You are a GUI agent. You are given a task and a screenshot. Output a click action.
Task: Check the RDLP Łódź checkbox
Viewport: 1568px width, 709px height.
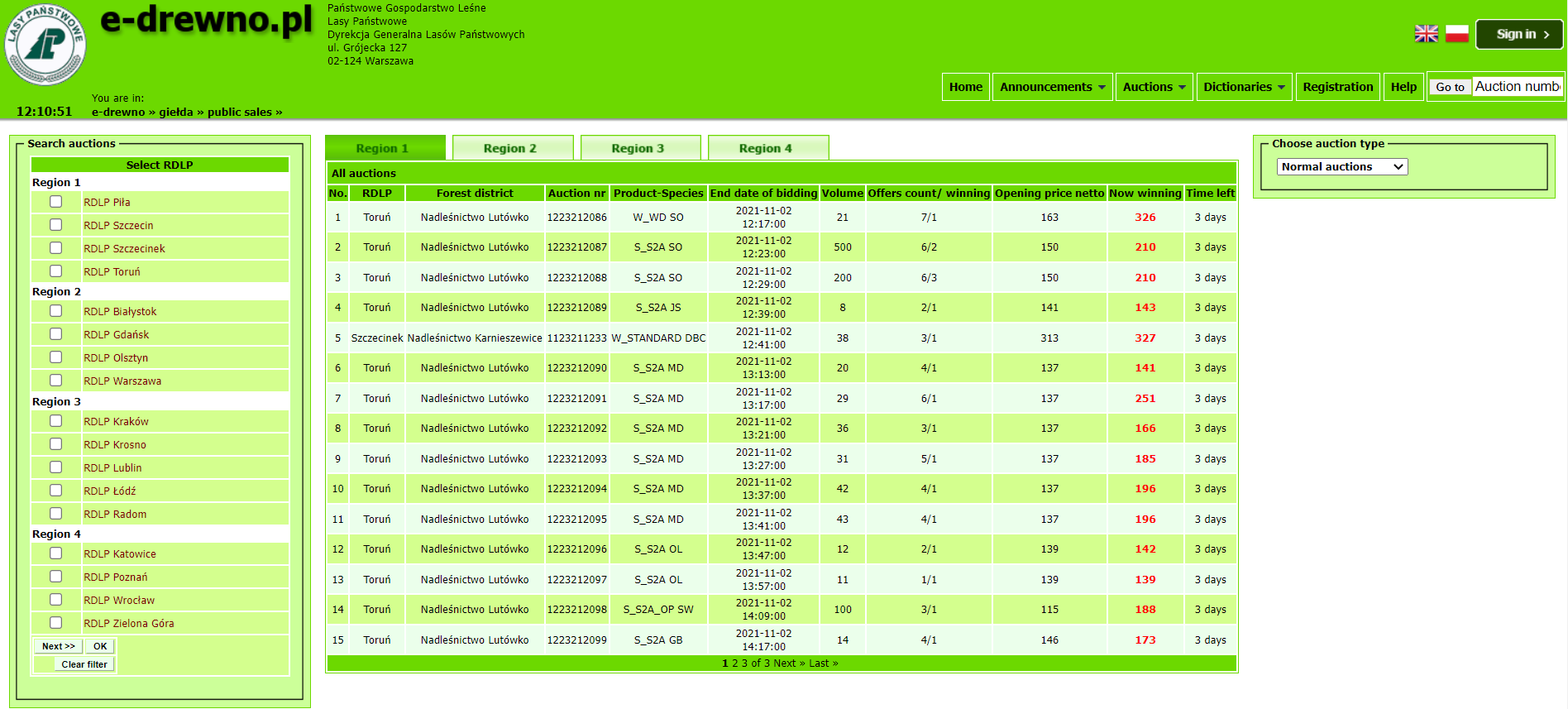tap(55, 491)
